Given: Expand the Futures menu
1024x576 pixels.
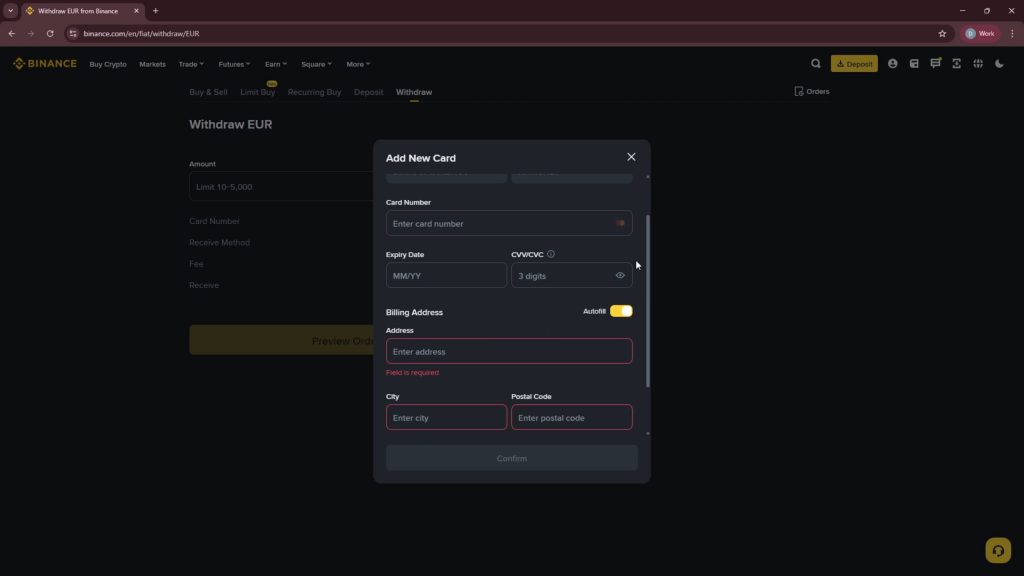Looking at the screenshot, I should 234,64.
